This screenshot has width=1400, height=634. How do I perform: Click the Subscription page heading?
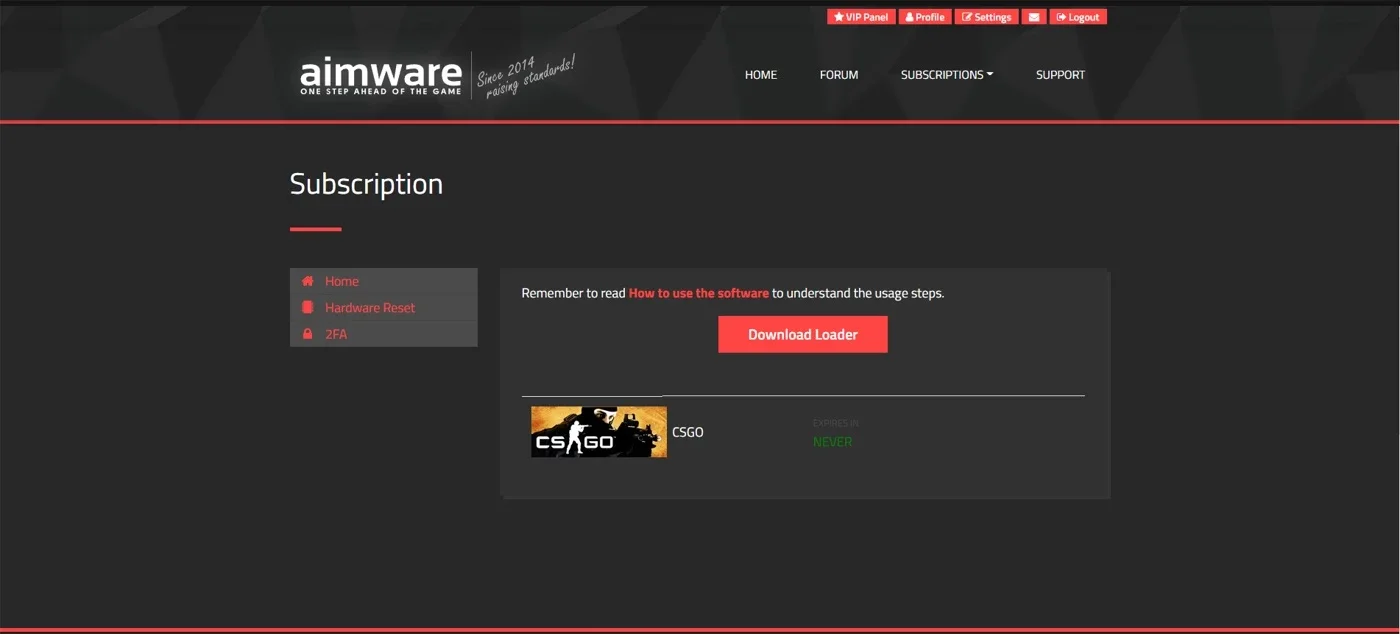(366, 184)
